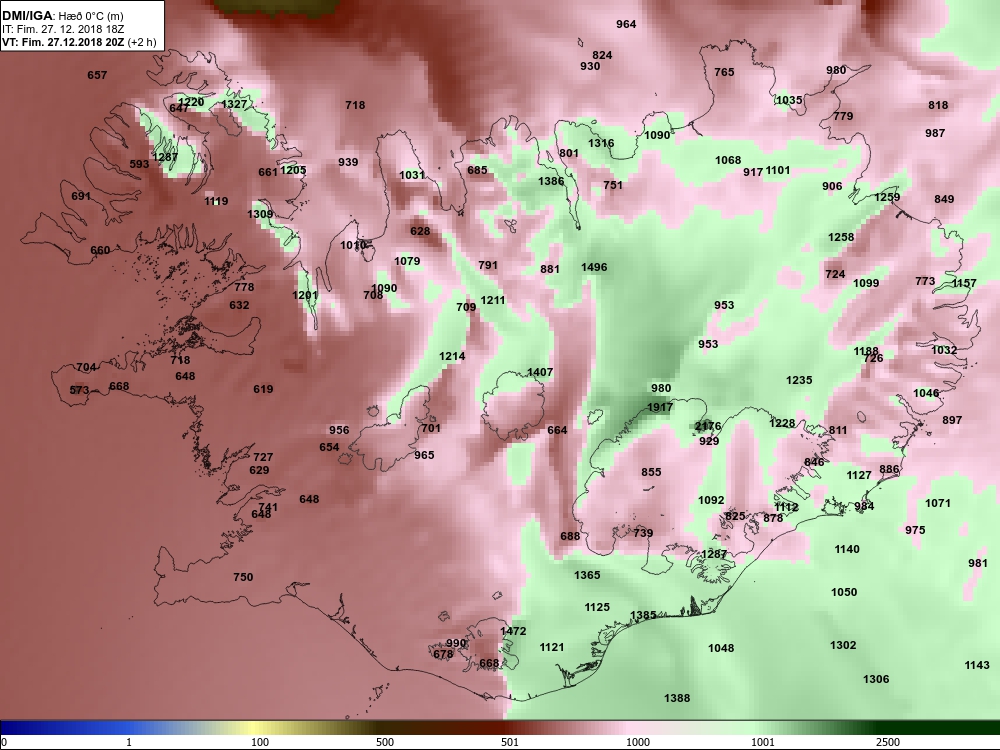
Task: Click the value 724
Action: click(x=835, y=274)
